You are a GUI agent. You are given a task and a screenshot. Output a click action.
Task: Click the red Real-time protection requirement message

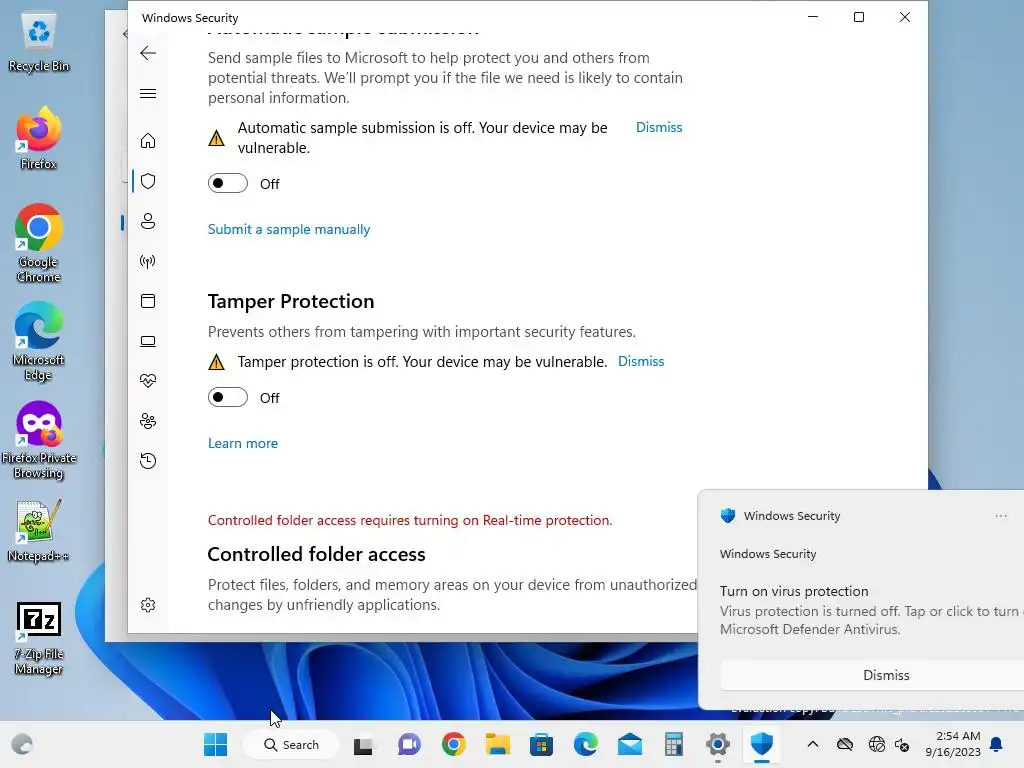410,520
